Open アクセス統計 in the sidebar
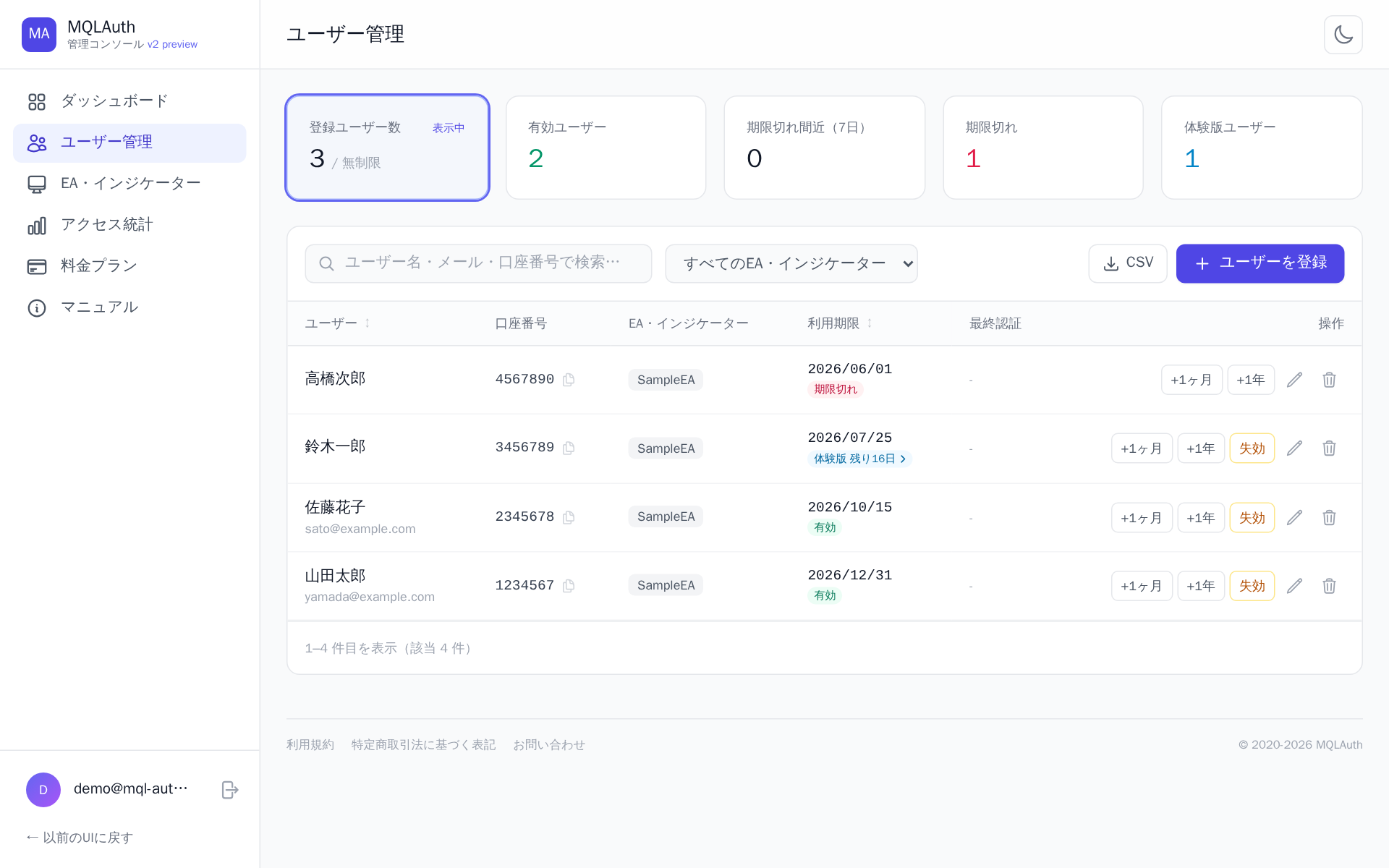 (129, 225)
